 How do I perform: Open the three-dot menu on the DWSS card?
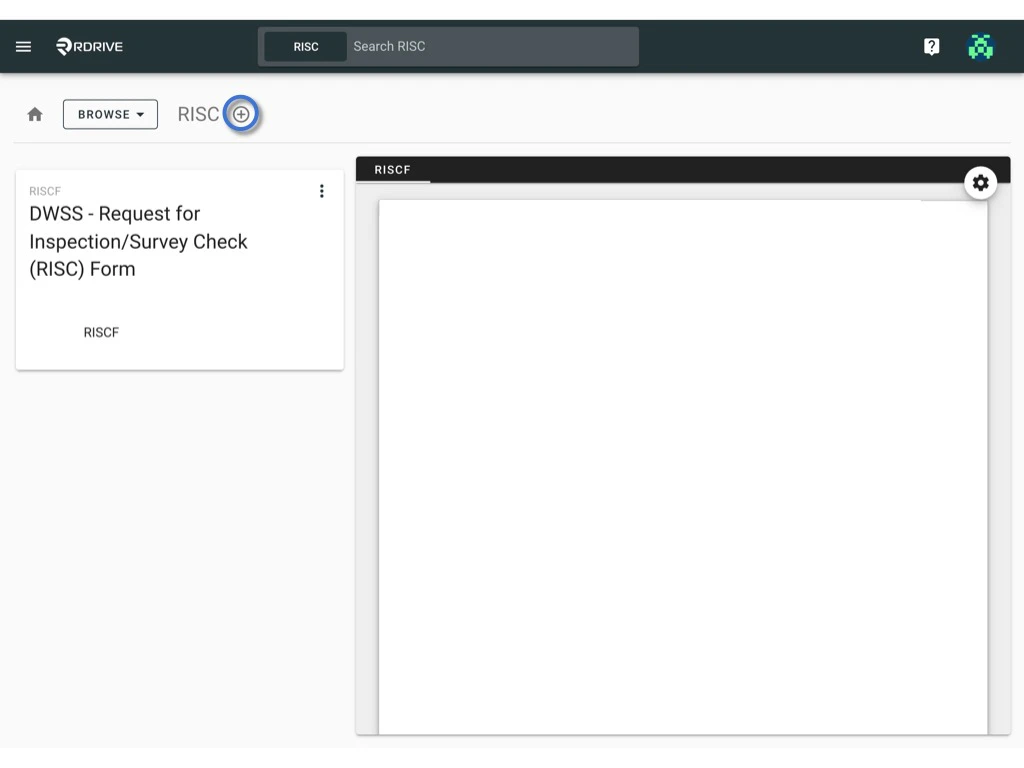pyautogui.click(x=322, y=191)
